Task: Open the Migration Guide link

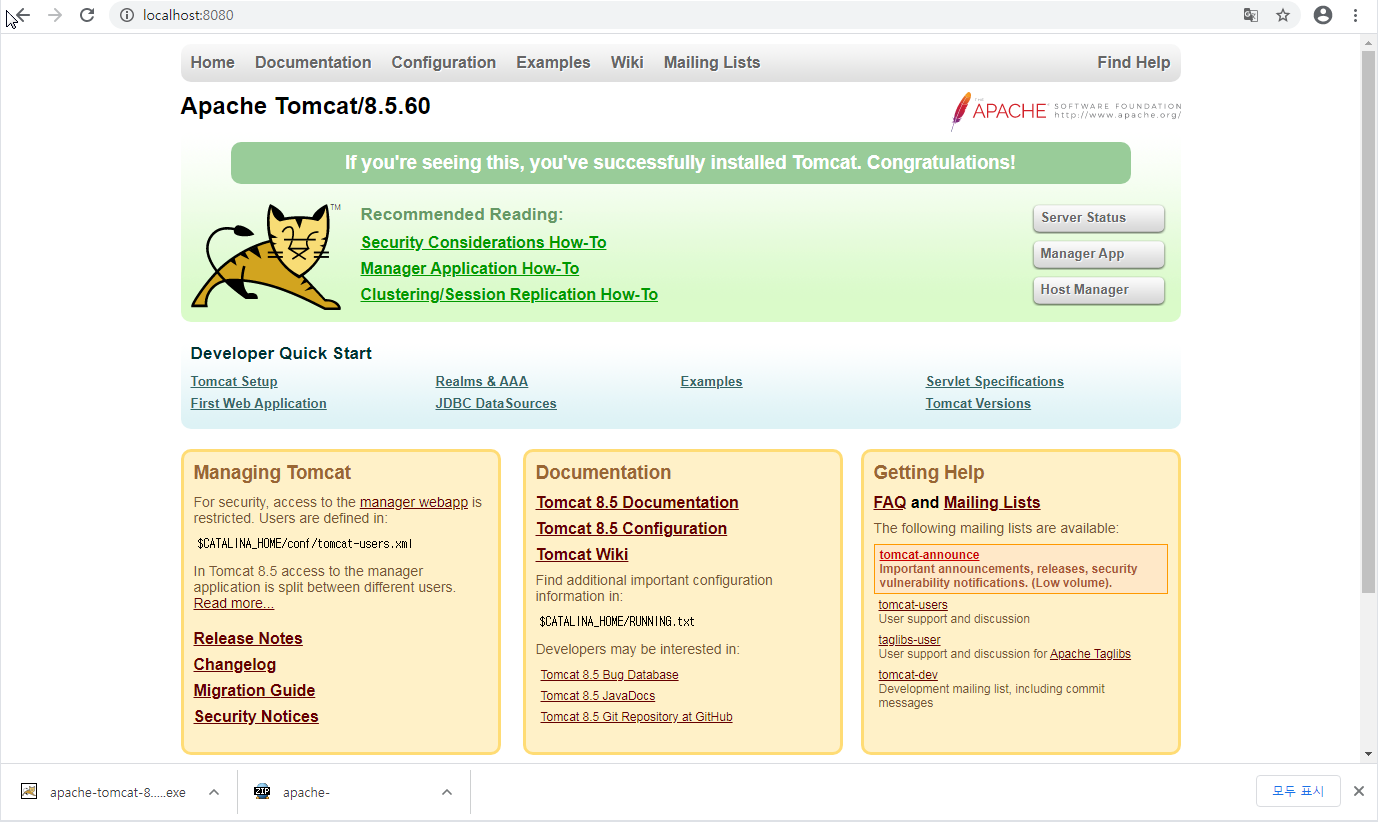Action: pos(254,690)
